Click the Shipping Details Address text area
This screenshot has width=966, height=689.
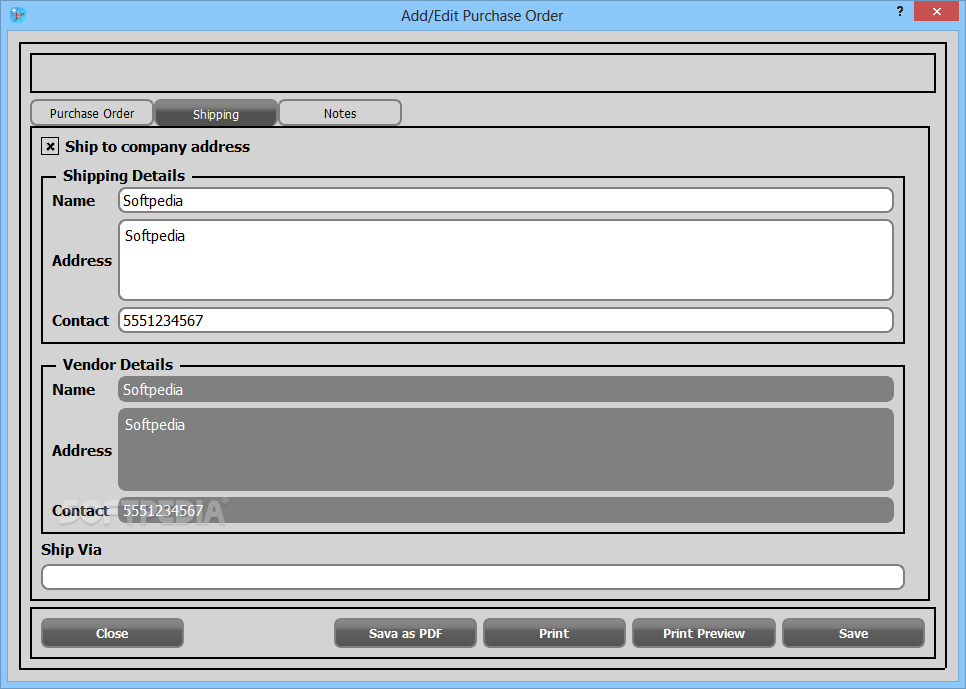pyautogui.click(x=506, y=260)
